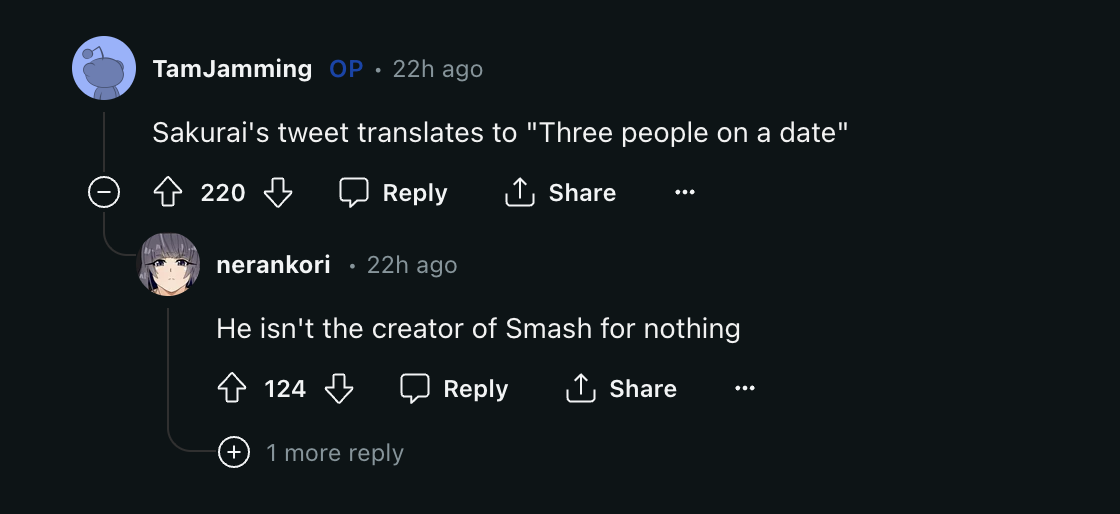The width and height of the screenshot is (1120, 514).
Task: Collapse the TamJamming comment thread
Action: (x=104, y=192)
